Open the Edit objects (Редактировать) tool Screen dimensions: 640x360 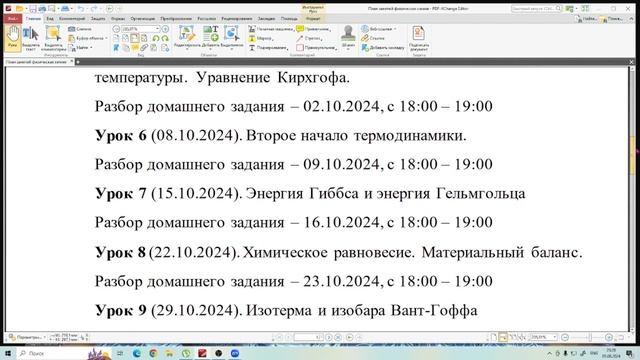point(187,38)
